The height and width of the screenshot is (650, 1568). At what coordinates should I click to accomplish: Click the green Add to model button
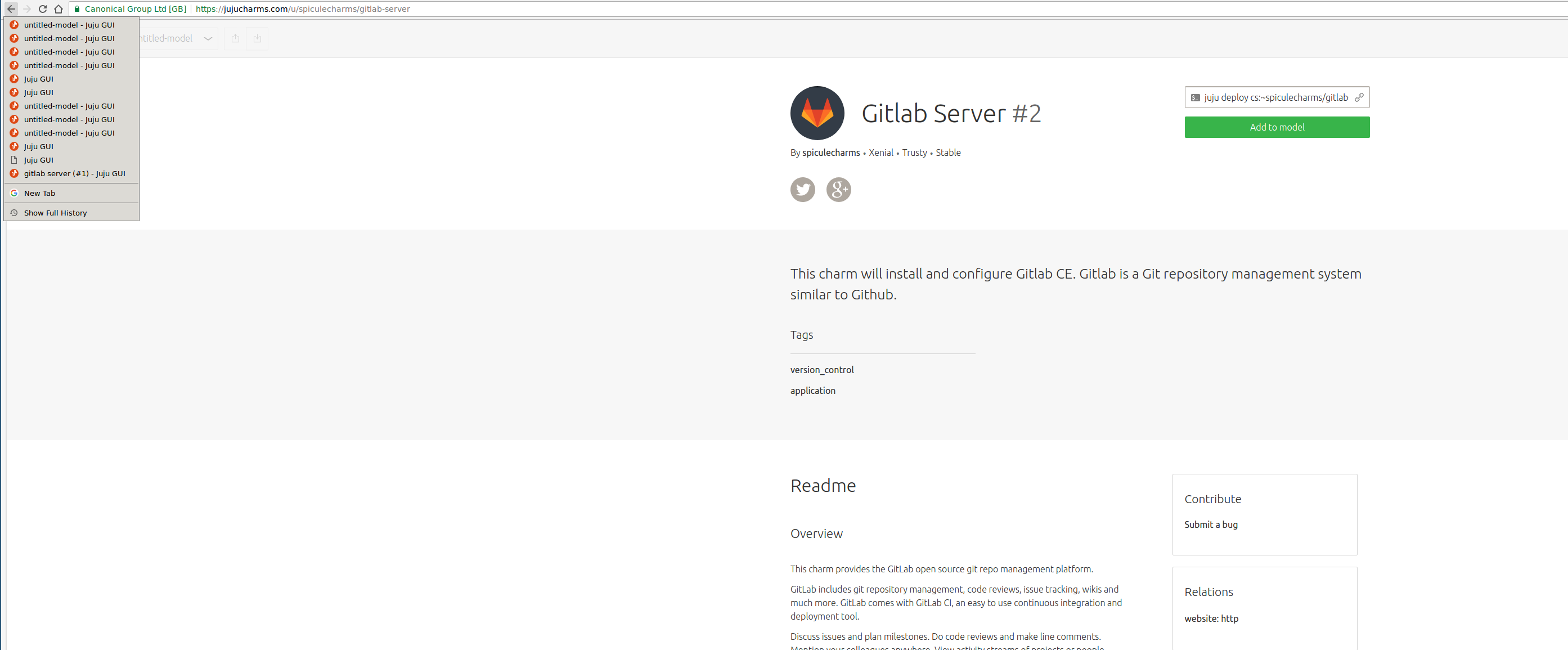pyautogui.click(x=1277, y=127)
